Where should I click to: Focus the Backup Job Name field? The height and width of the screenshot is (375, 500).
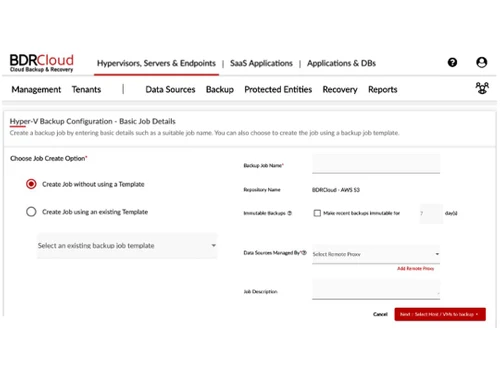pos(376,164)
